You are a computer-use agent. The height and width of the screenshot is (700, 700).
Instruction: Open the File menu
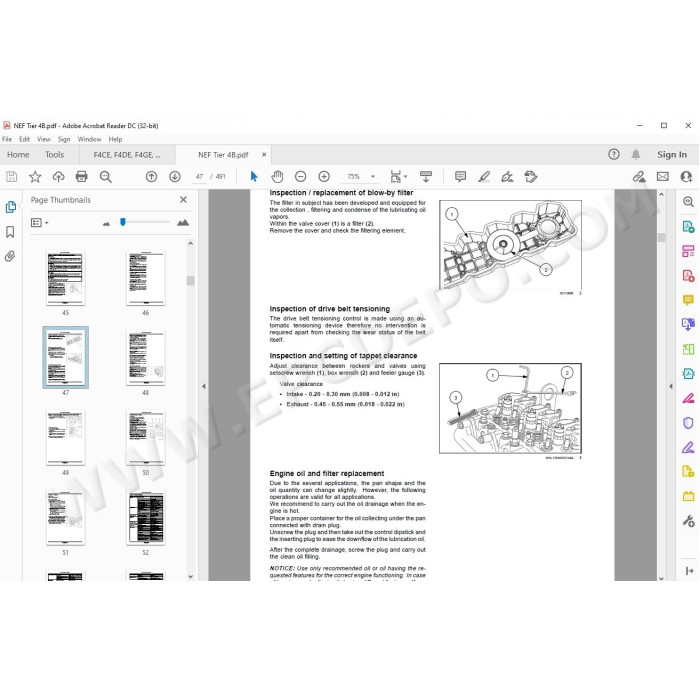(7, 139)
